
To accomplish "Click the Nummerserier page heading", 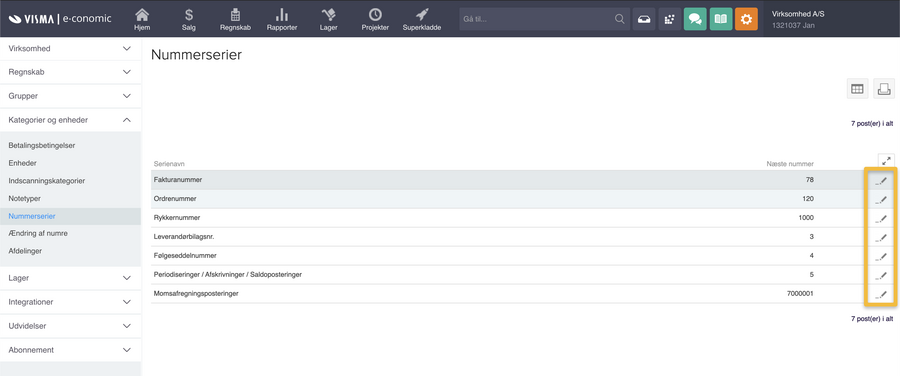I will click(x=196, y=55).
